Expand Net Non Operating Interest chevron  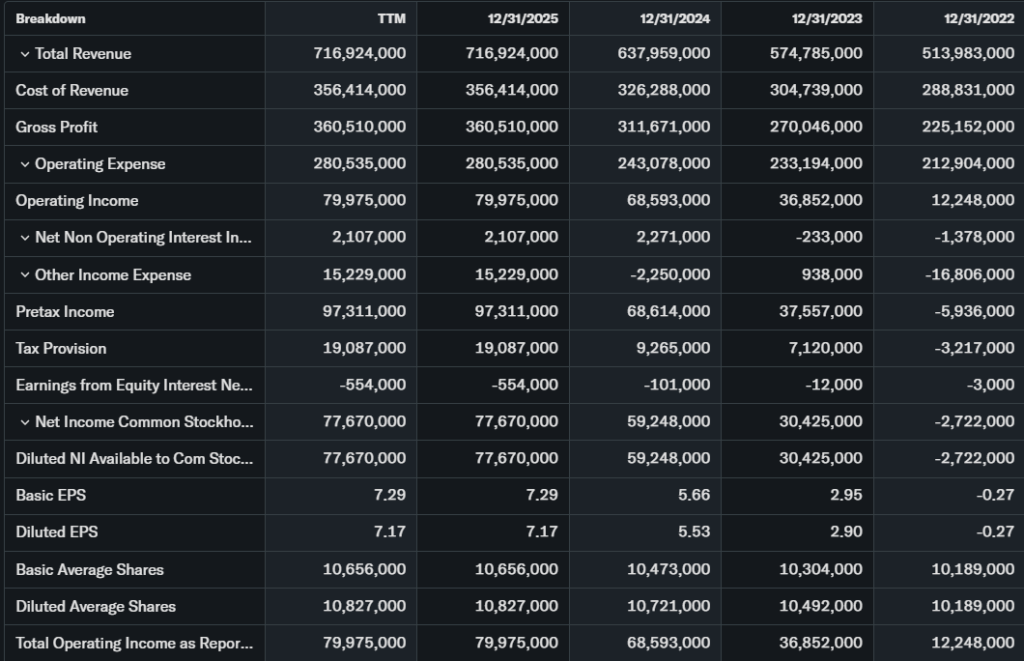point(25,238)
